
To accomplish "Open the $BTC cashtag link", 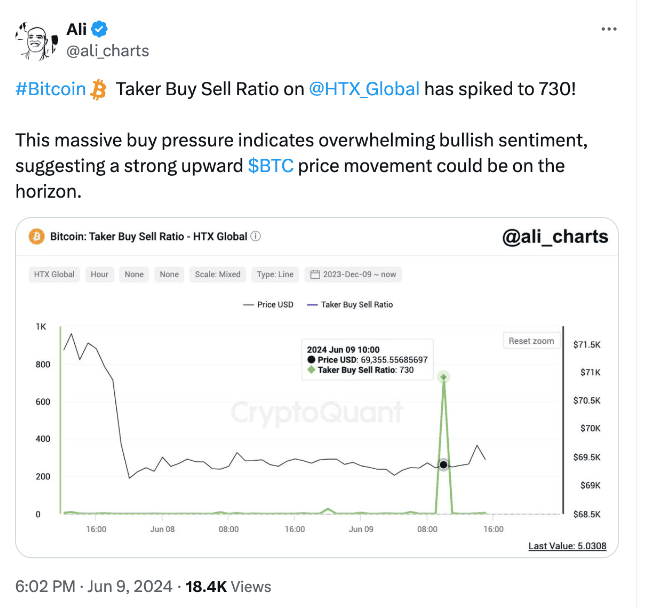I will (271, 166).
